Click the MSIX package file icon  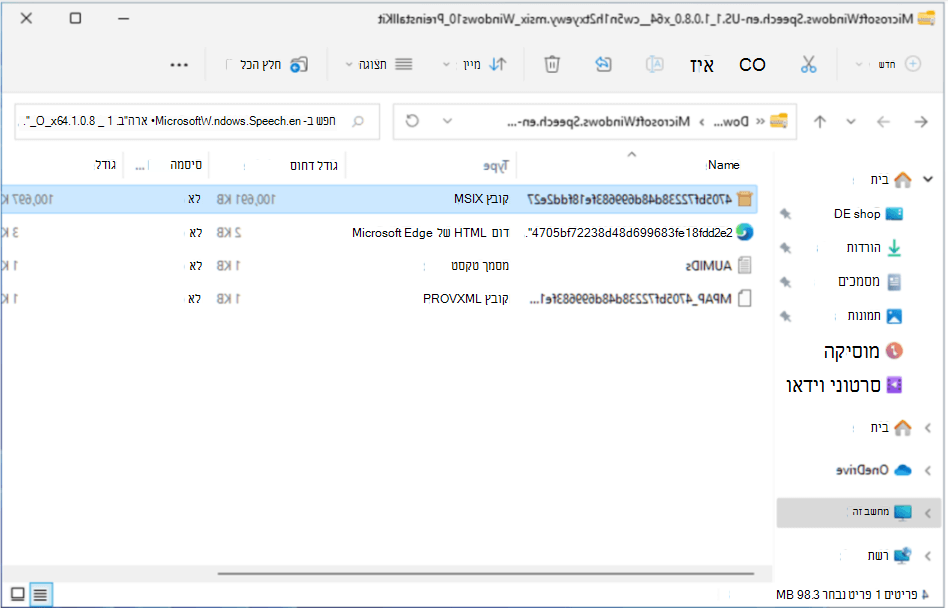tap(745, 199)
